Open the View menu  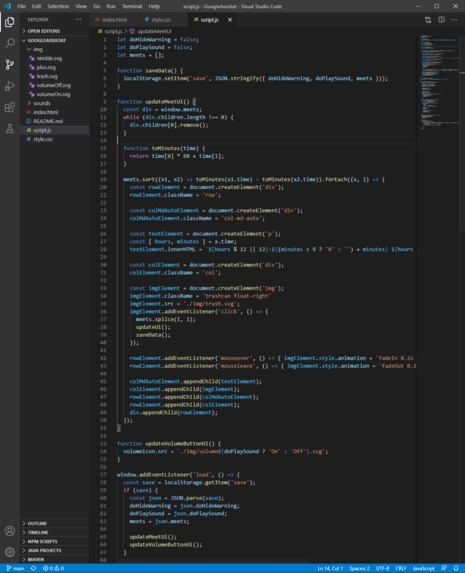(81, 6)
